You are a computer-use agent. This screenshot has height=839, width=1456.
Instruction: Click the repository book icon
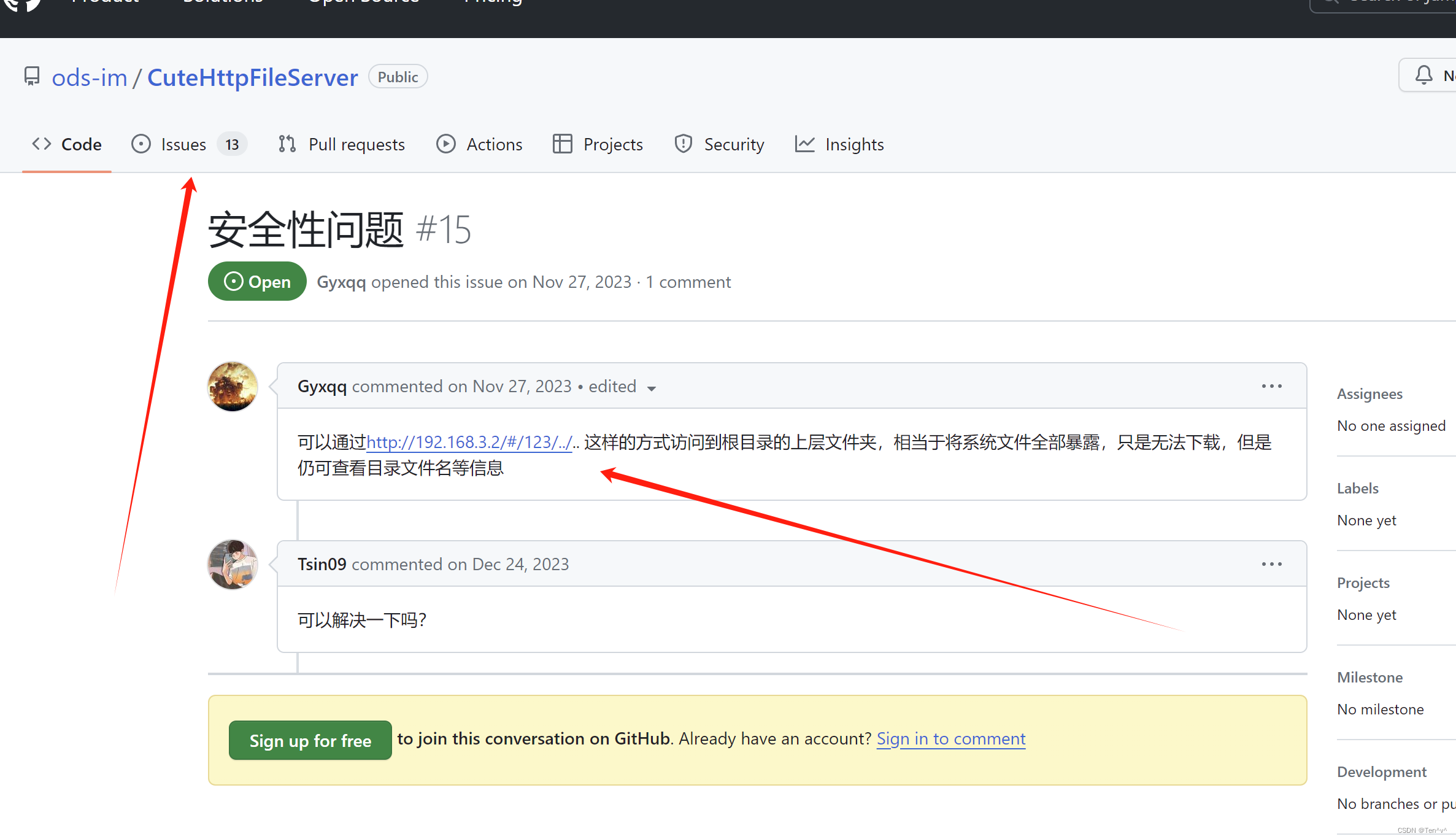click(32, 76)
